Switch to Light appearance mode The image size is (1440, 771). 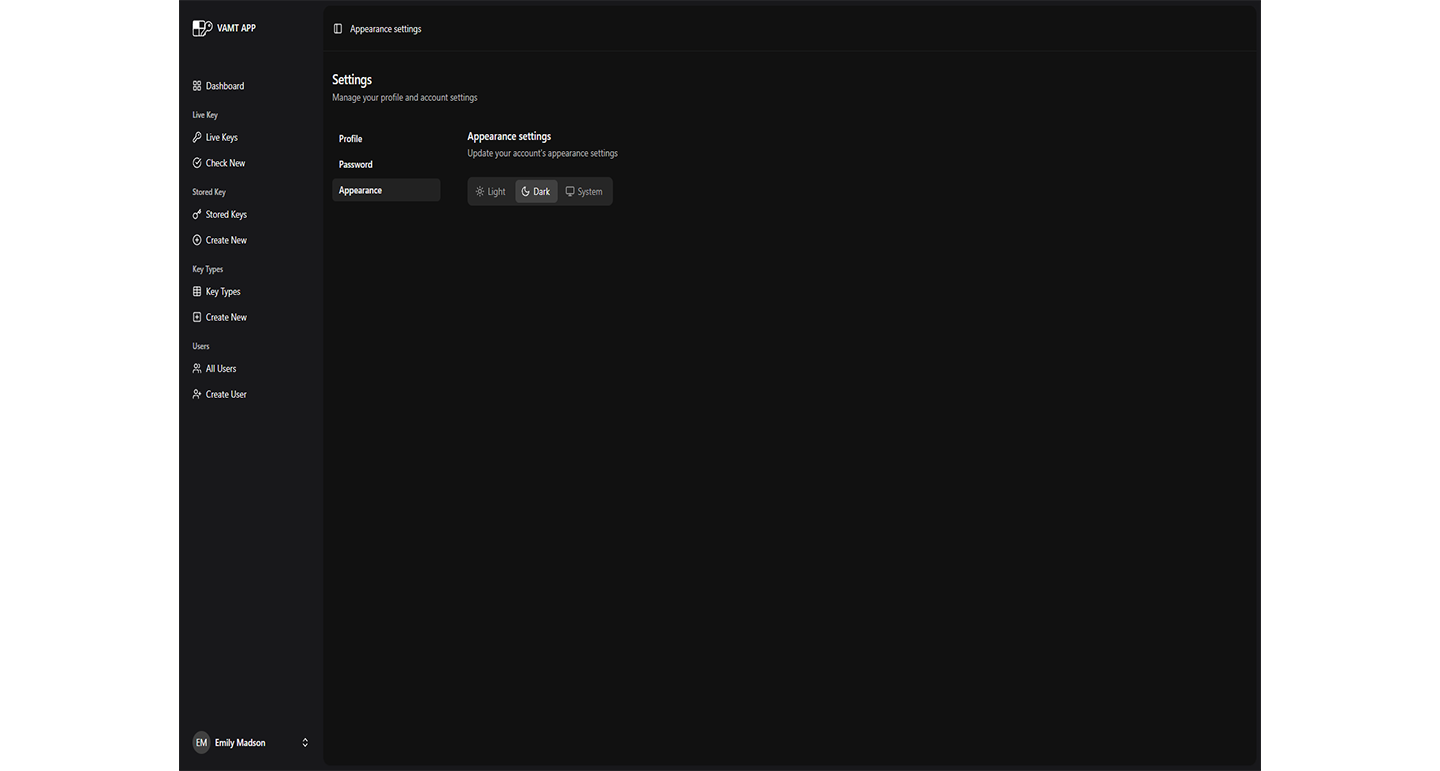(x=491, y=192)
